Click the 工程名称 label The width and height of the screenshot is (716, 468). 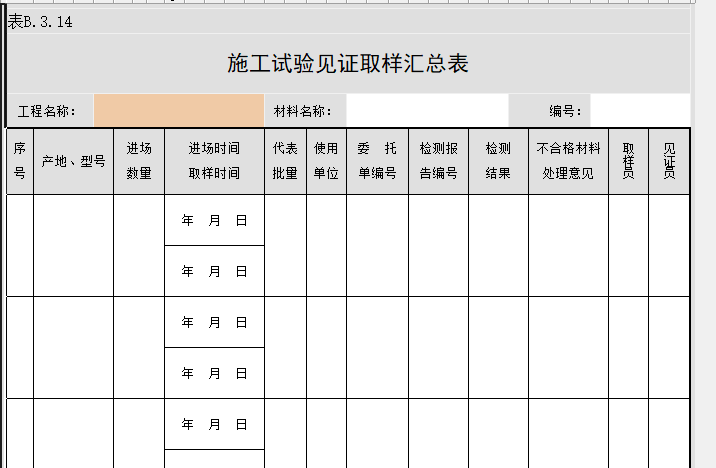point(47,111)
